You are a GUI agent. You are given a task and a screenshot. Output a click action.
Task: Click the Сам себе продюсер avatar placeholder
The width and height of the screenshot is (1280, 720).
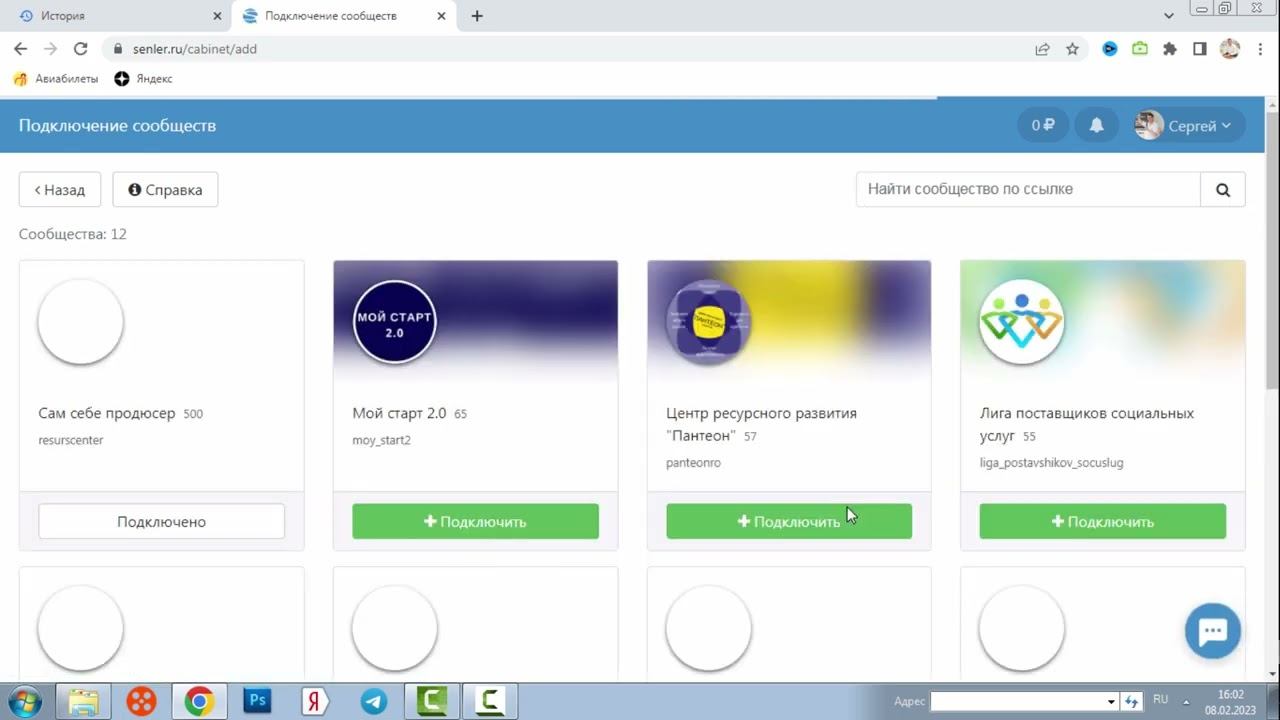(81, 322)
